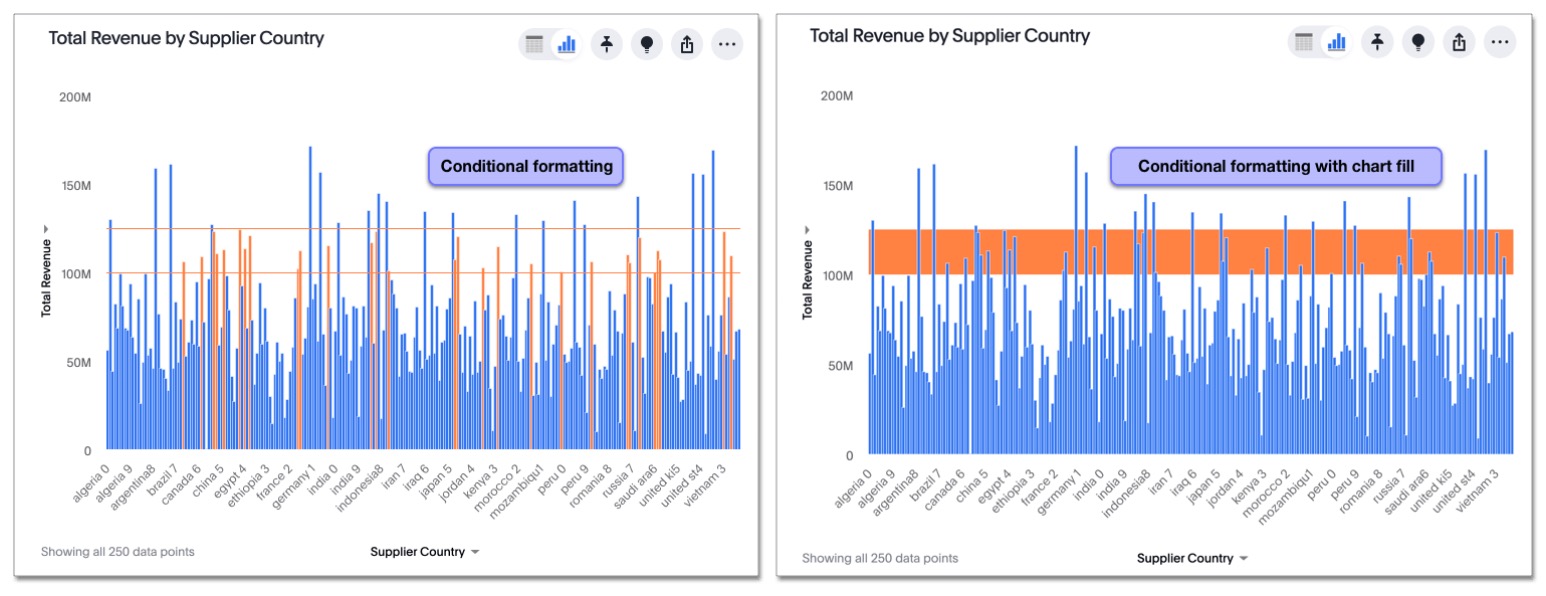Click 200M axis value on left chart
The height and width of the screenshot is (596, 1546).
click(77, 96)
